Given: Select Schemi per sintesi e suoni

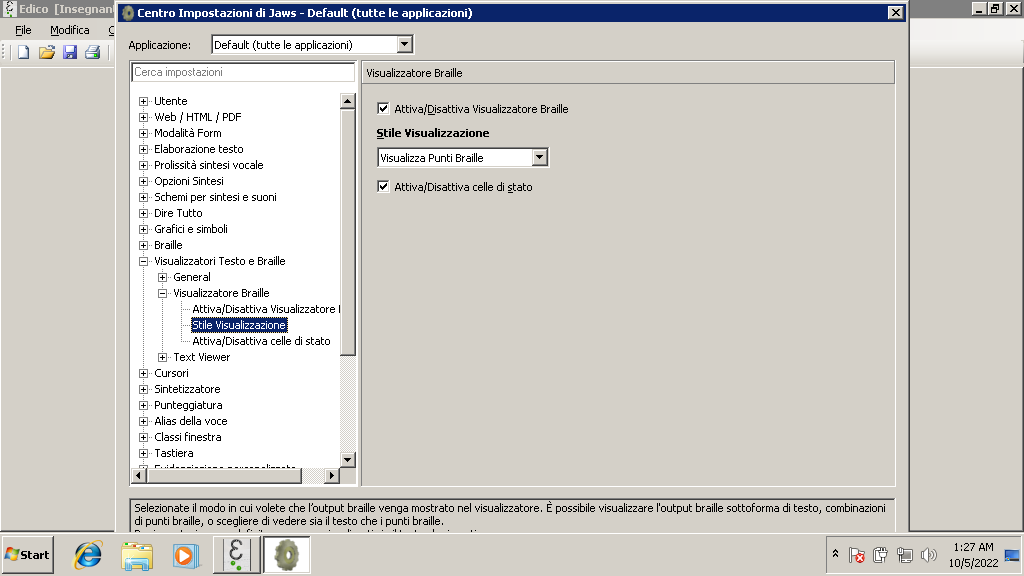Looking at the screenshot, I should [x=216, y=197].
